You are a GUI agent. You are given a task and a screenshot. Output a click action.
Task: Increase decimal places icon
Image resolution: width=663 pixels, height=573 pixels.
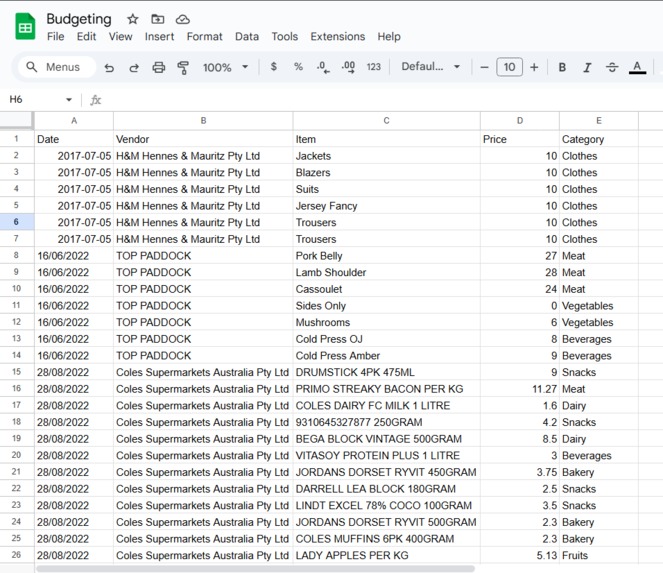[348, 67]
